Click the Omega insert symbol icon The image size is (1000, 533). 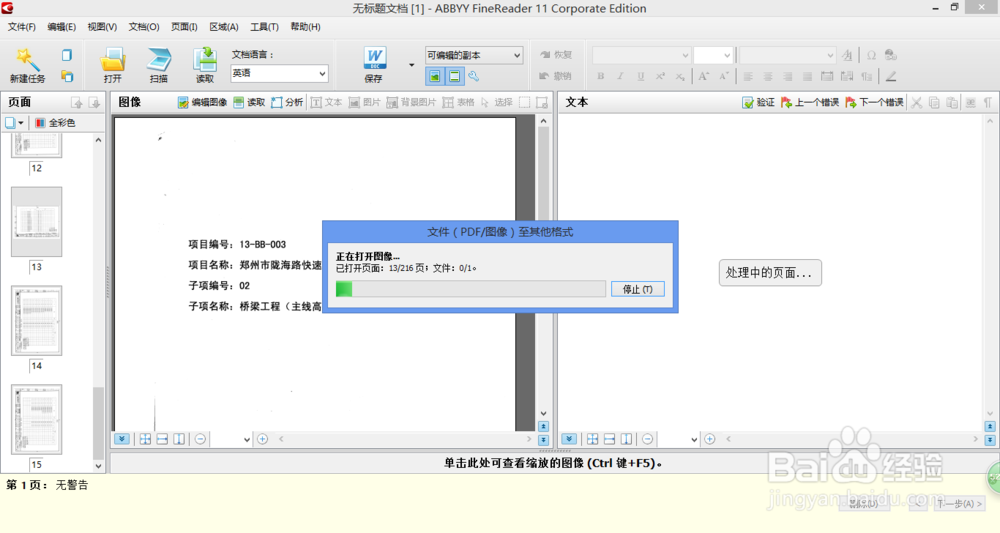871,55
